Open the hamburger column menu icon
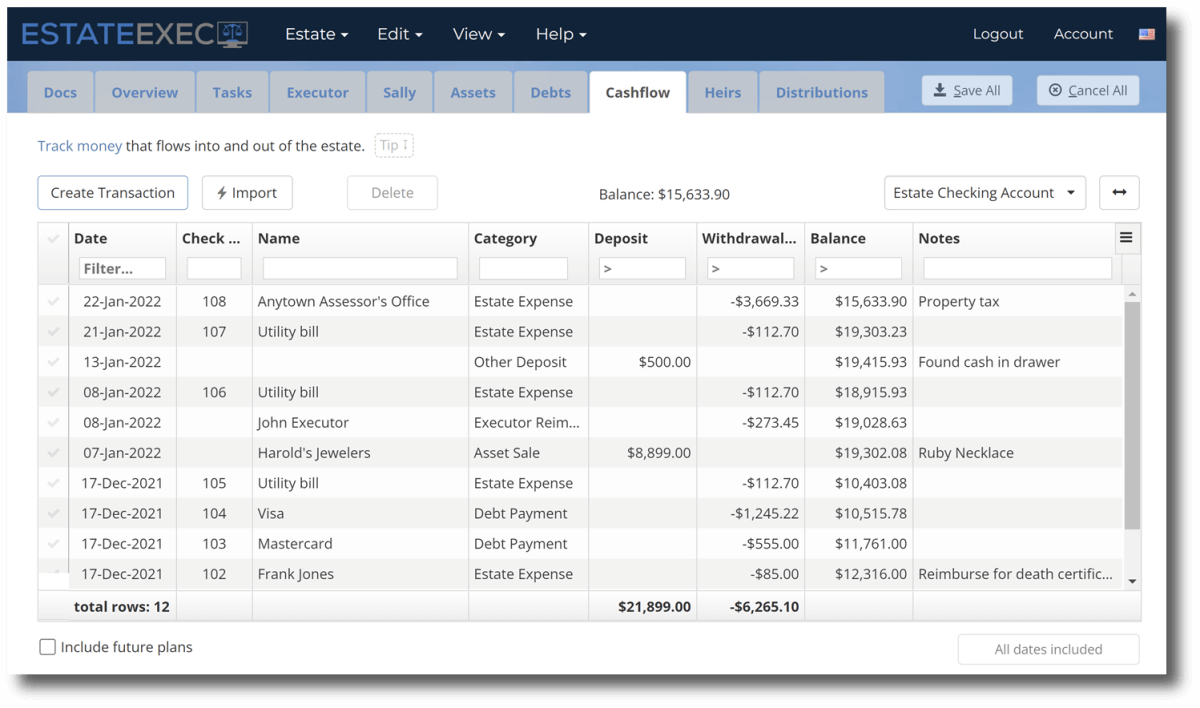1200x708 pixels. (x=1126, y=238)
